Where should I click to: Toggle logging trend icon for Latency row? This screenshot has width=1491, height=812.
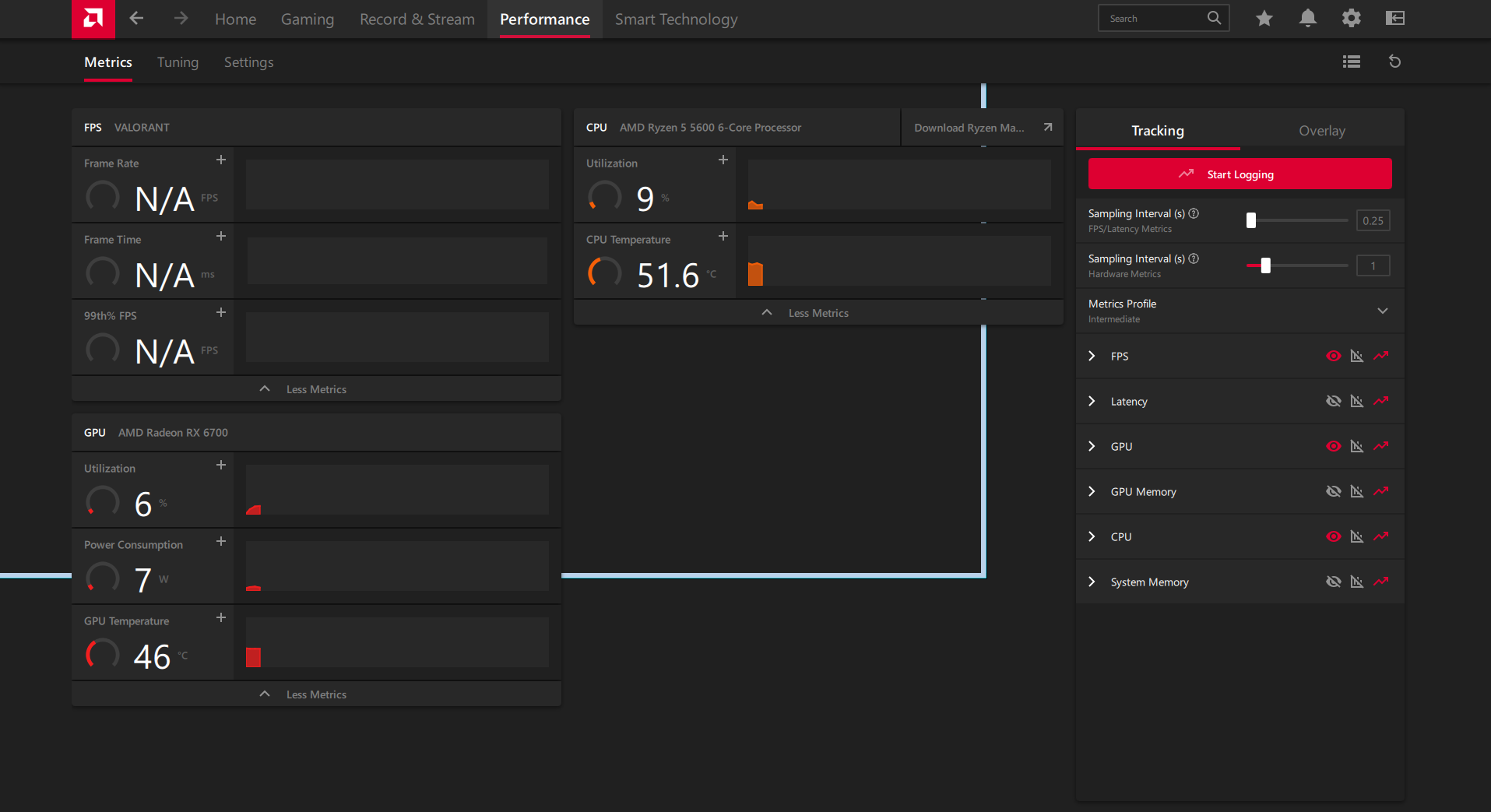click(1381, 401)
